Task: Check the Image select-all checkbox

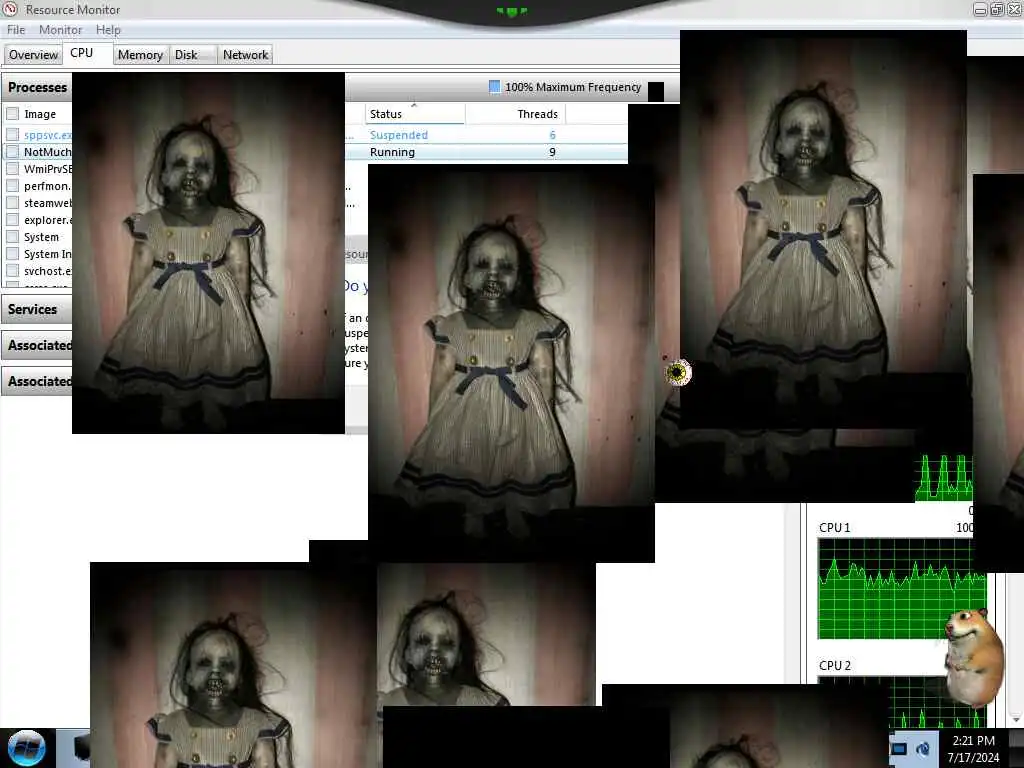Action: [x=12, y=114]
